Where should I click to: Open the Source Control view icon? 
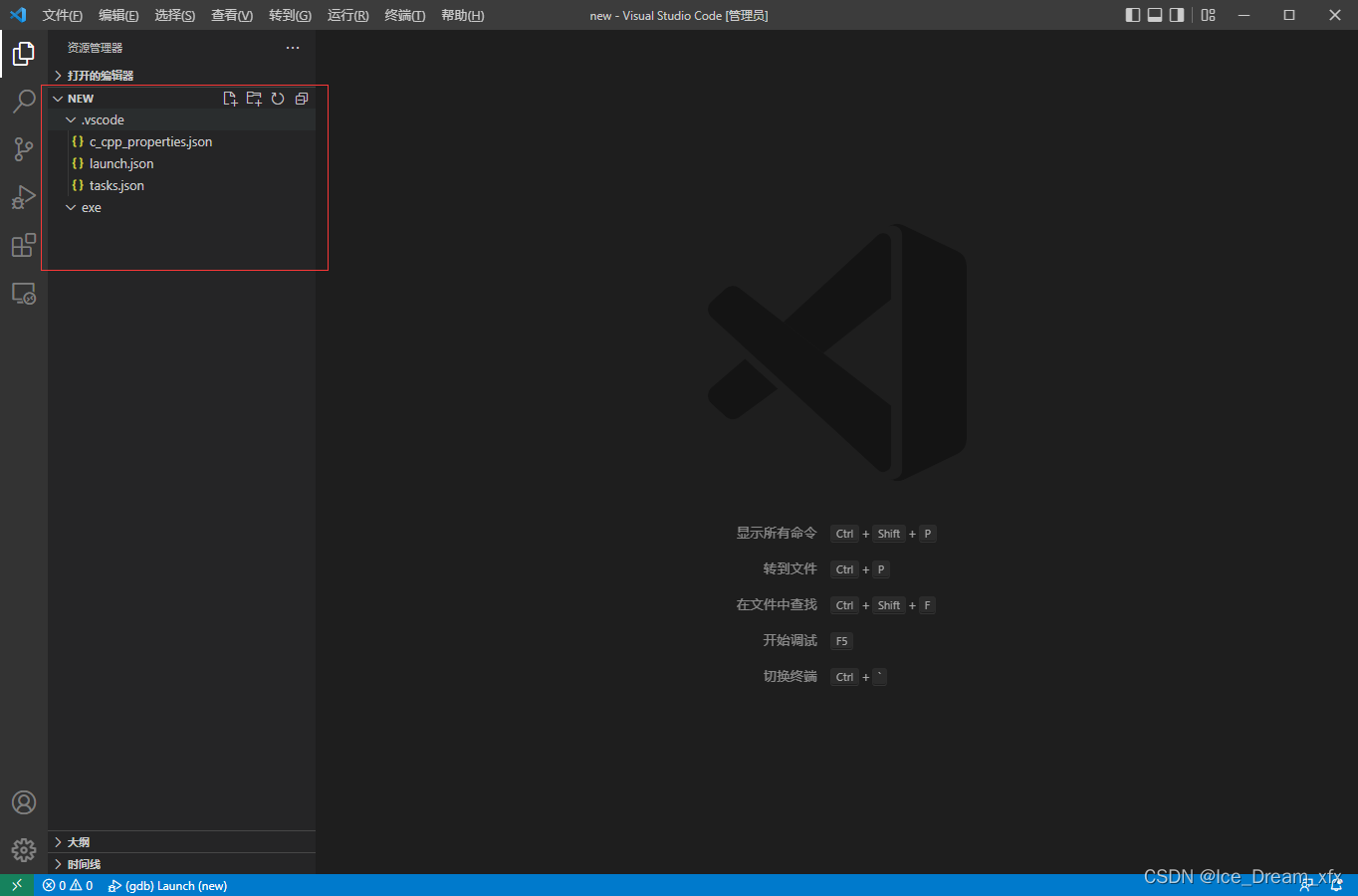pos(24,149)
